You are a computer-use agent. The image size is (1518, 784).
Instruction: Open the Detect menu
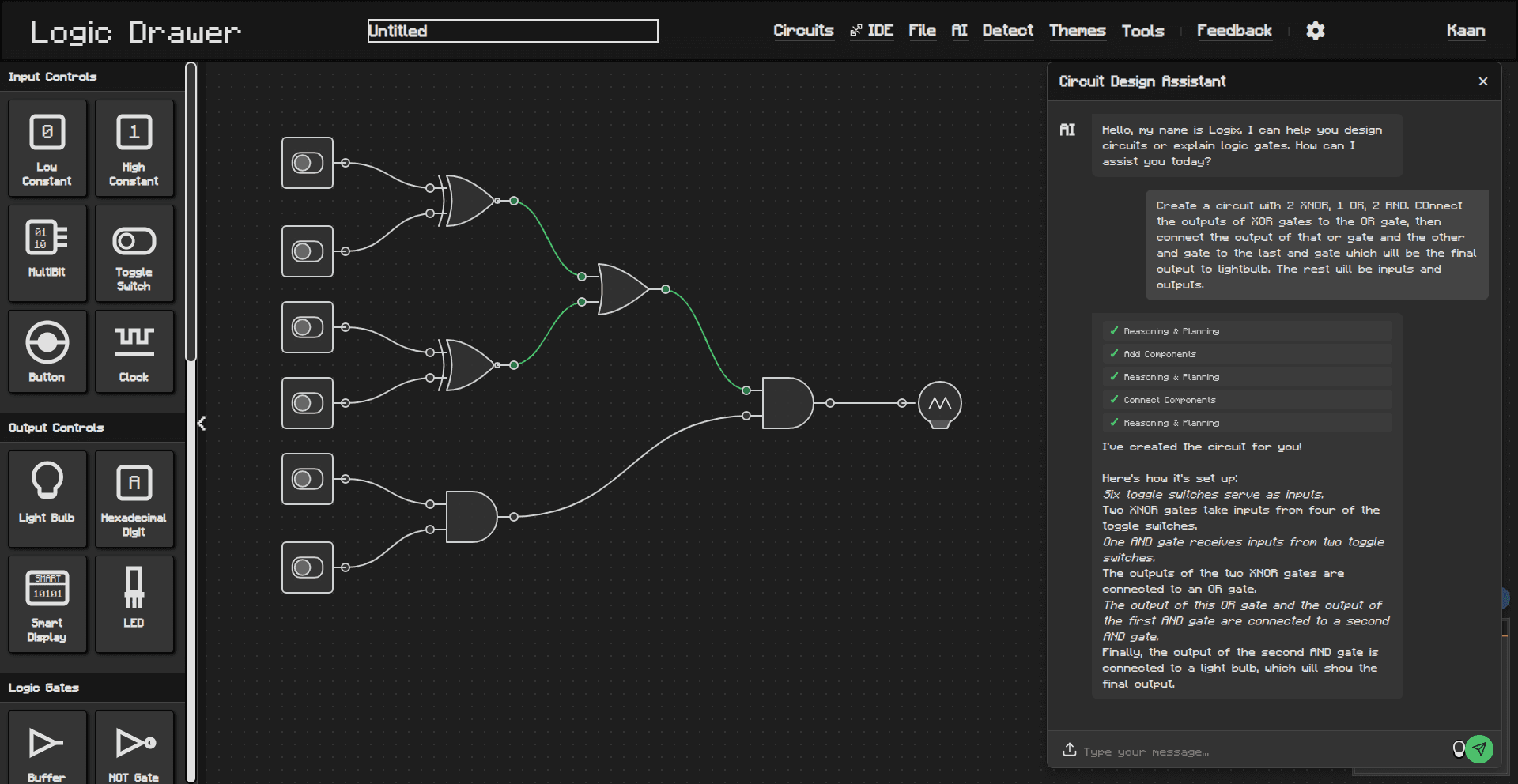(1007, 31)
